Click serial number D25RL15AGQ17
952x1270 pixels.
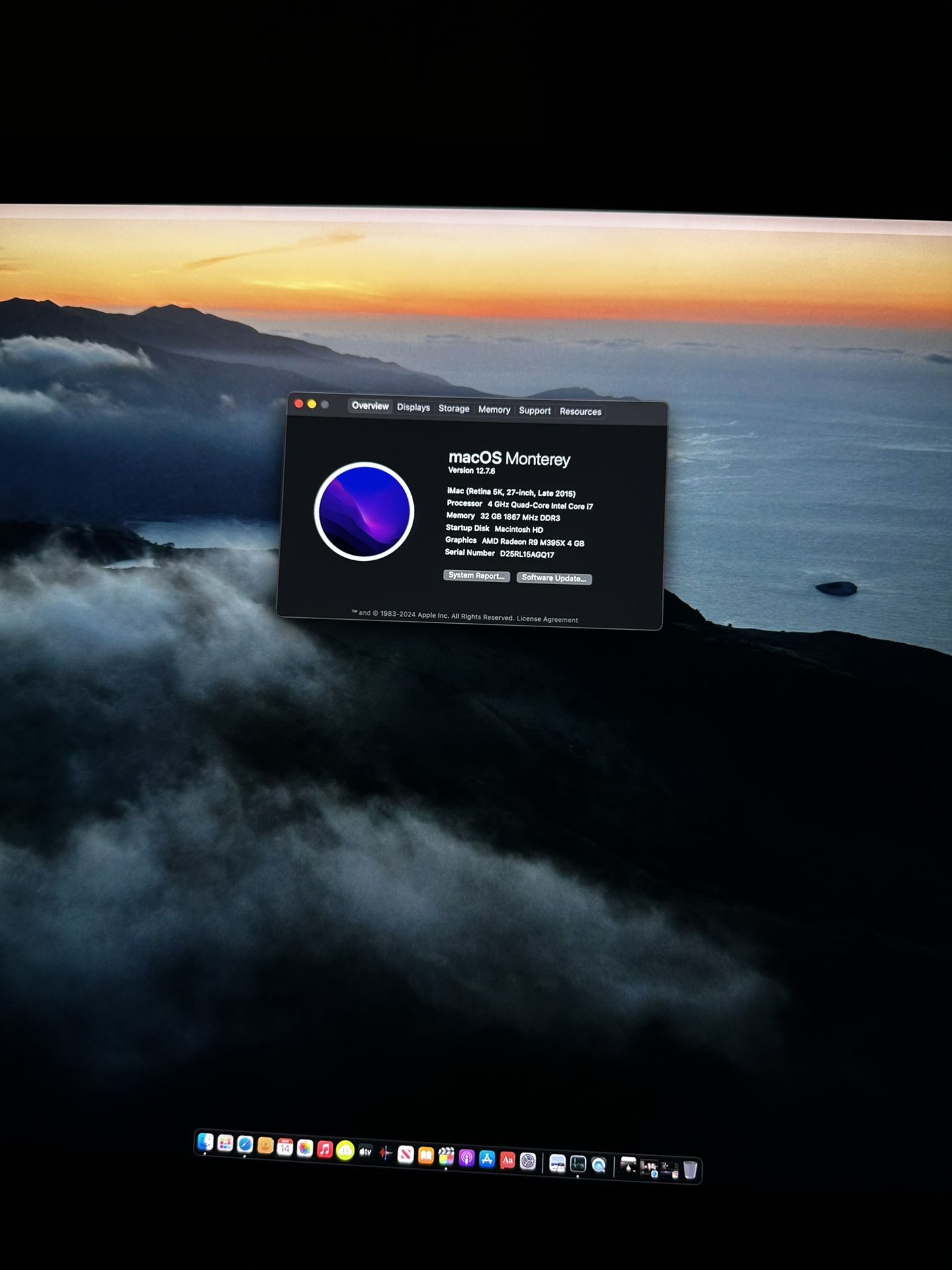[527, 554]
